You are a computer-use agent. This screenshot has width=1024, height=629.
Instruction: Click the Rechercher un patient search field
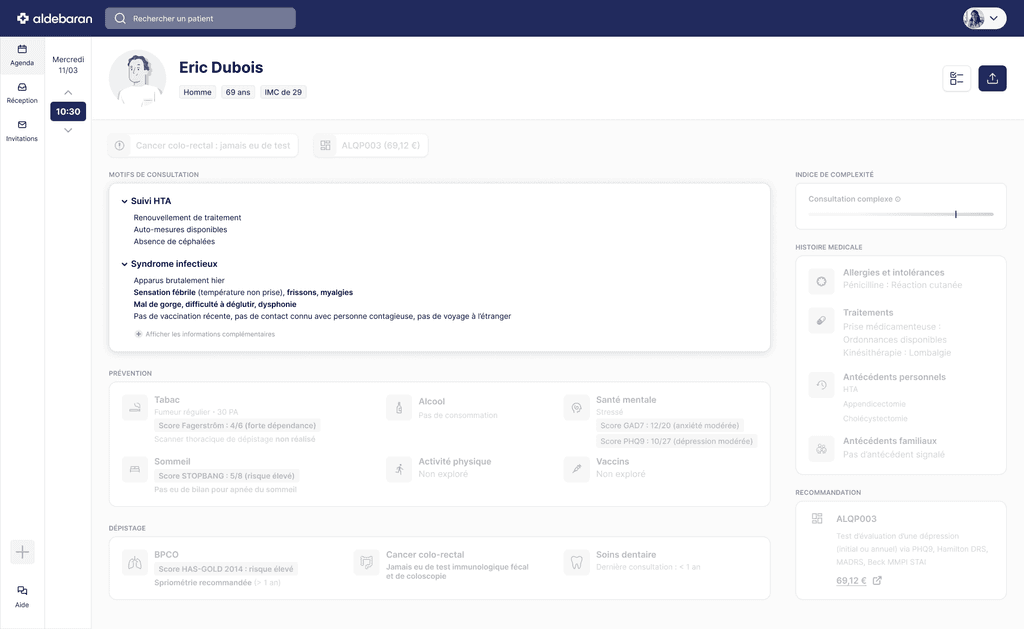200,17
